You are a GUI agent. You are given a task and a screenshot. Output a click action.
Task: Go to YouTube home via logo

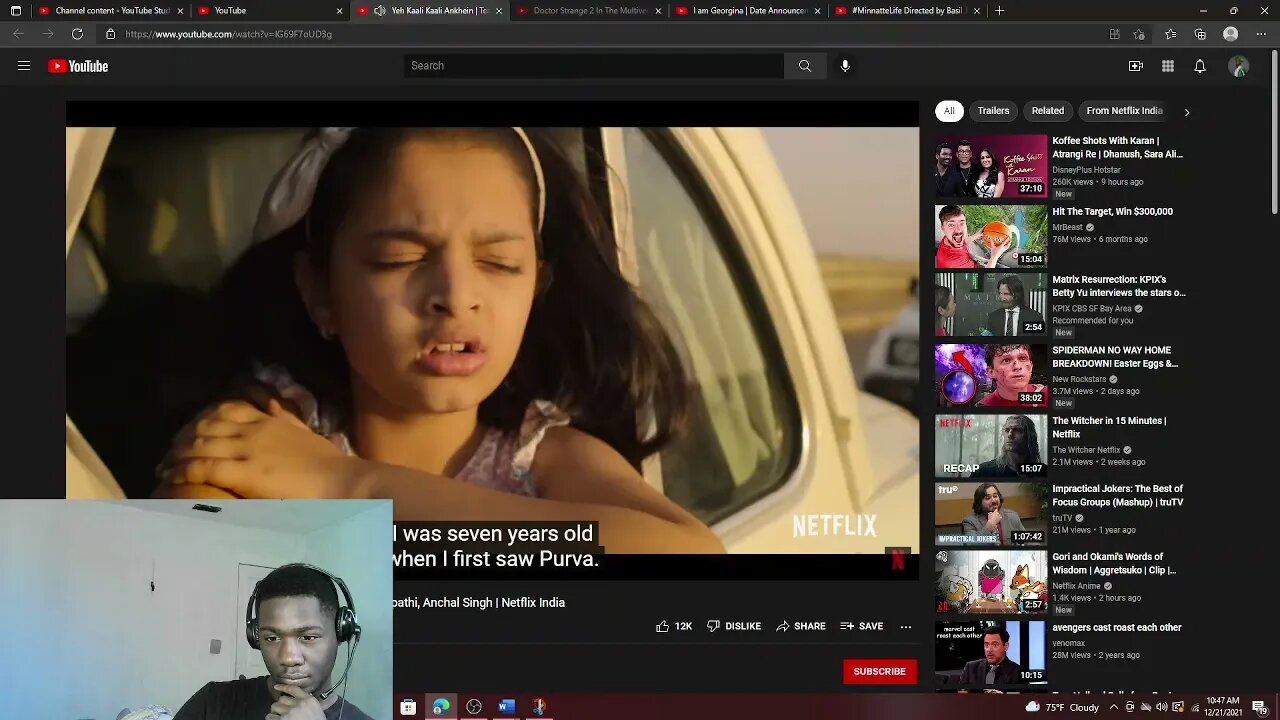point(78,66)
